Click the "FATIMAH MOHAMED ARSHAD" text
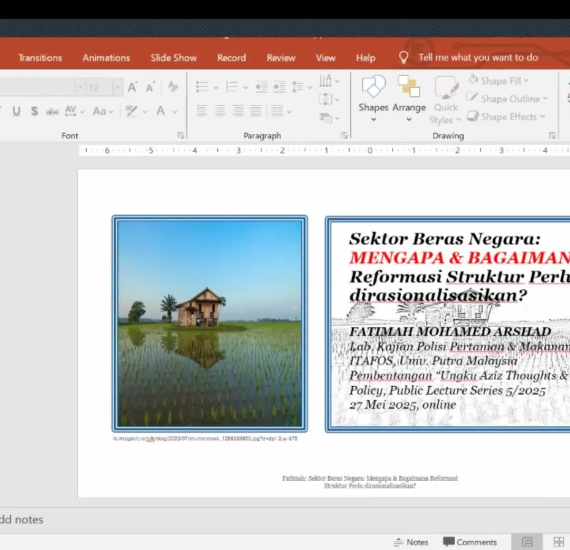Image resolution: width=570 pixels, height=550 pixels. [x=450, y=332]
